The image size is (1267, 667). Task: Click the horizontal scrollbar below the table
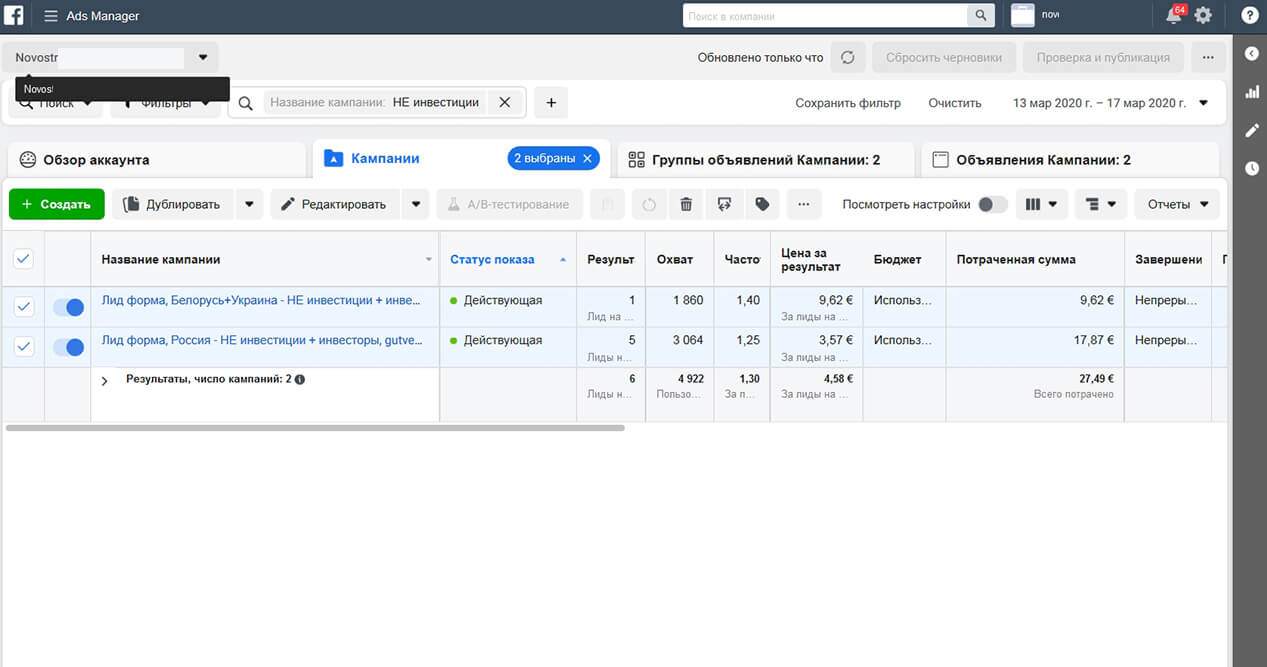click(315, 427)
